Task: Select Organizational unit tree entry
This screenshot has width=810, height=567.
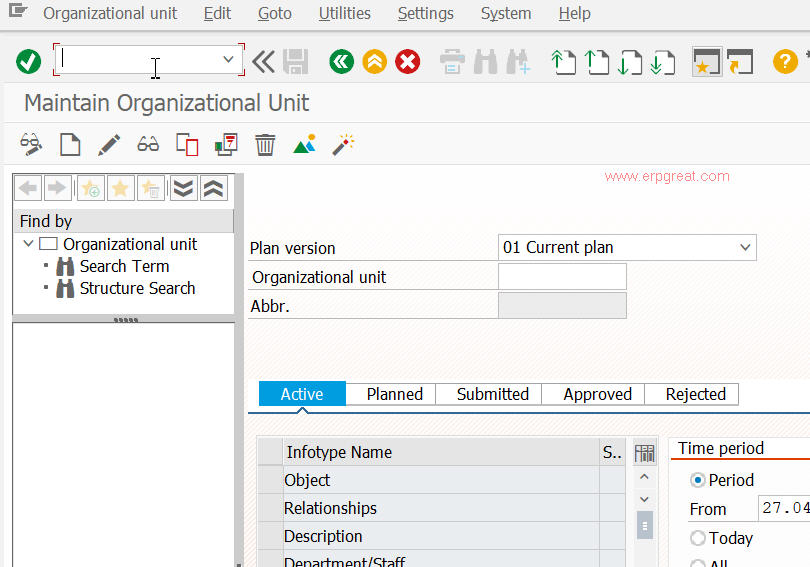Action: point(130,244)
